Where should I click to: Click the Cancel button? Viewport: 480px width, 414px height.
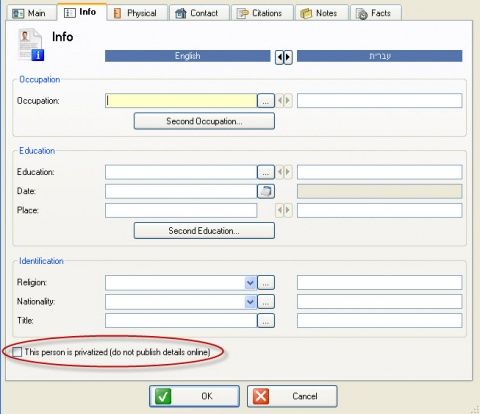click(292, 396)
